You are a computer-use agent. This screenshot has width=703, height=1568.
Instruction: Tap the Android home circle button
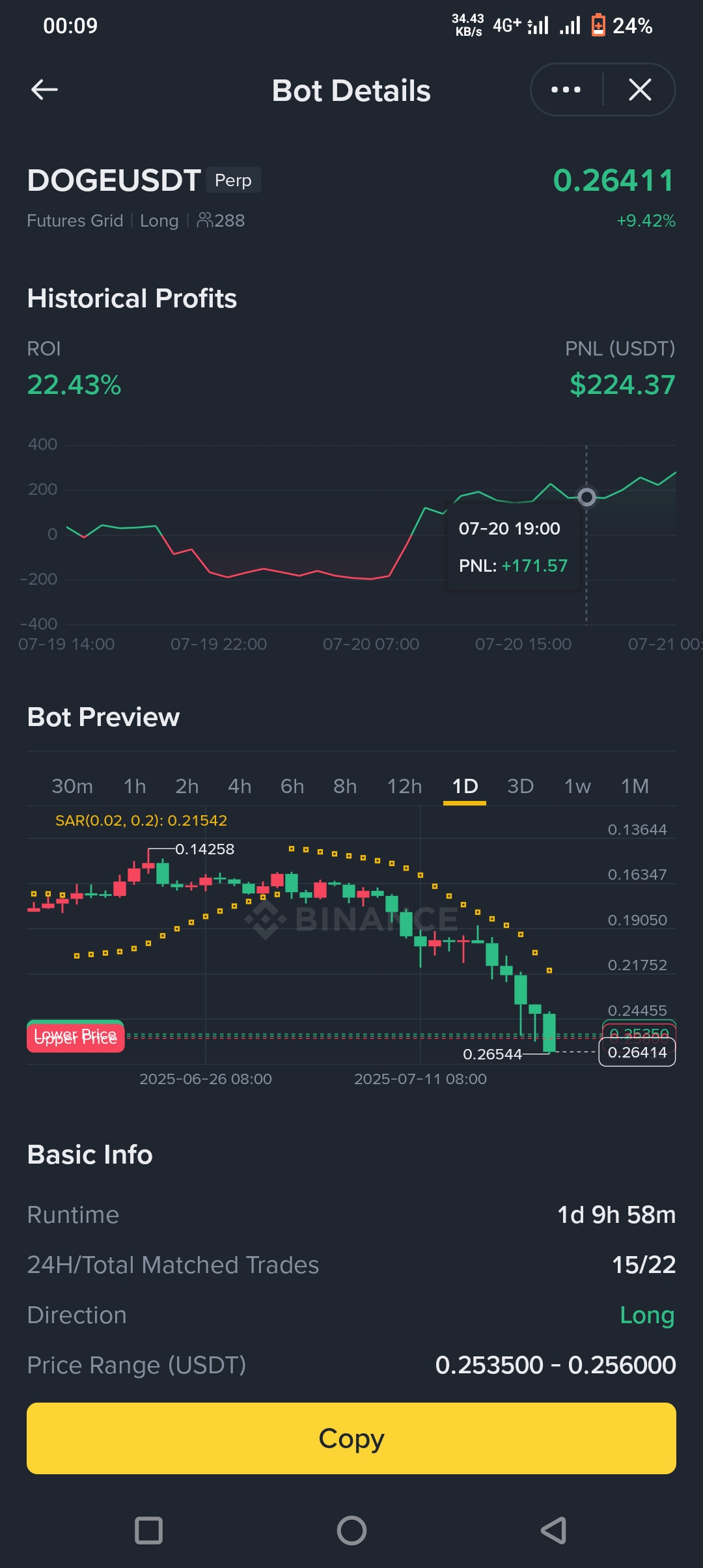pyautogui.click(x=351, y=1530)
